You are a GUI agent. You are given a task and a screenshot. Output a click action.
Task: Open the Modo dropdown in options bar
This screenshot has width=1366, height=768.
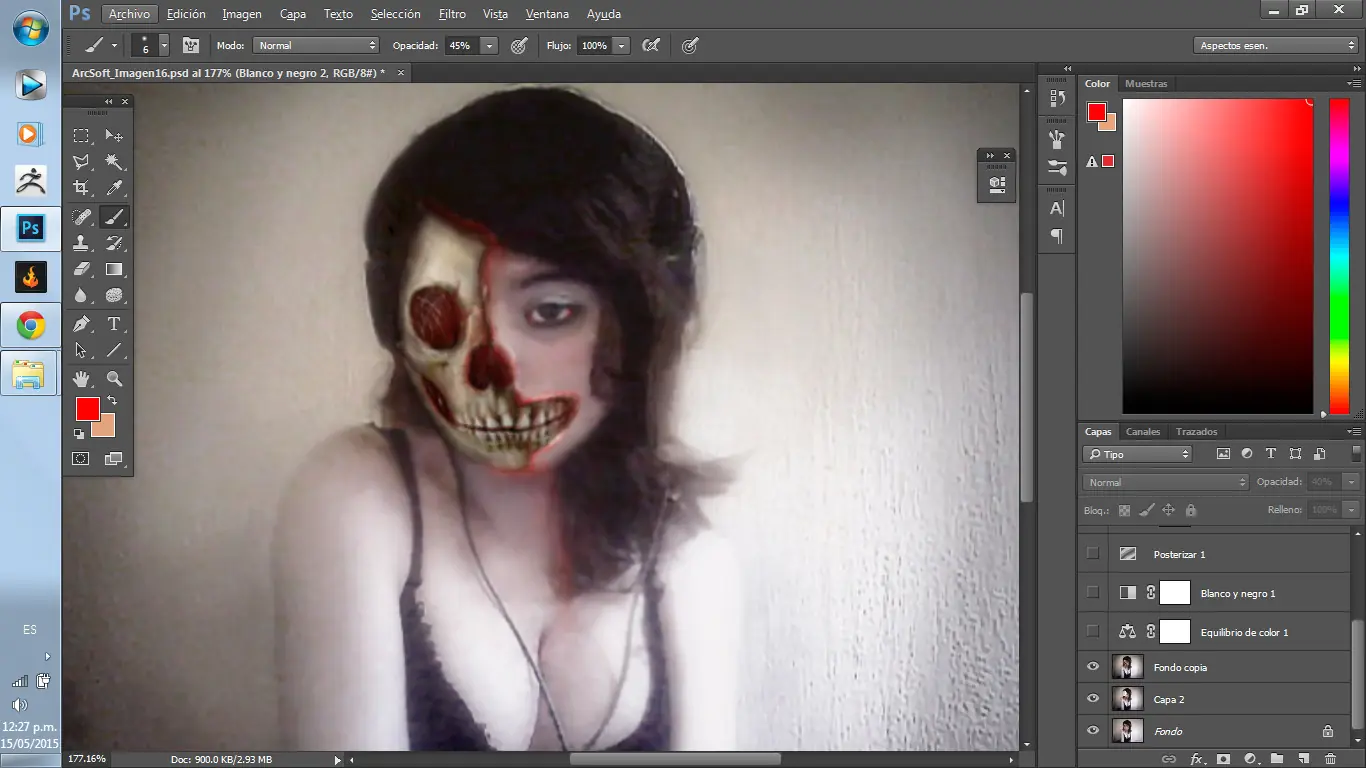pyautogui.click(x=316, y=45)
